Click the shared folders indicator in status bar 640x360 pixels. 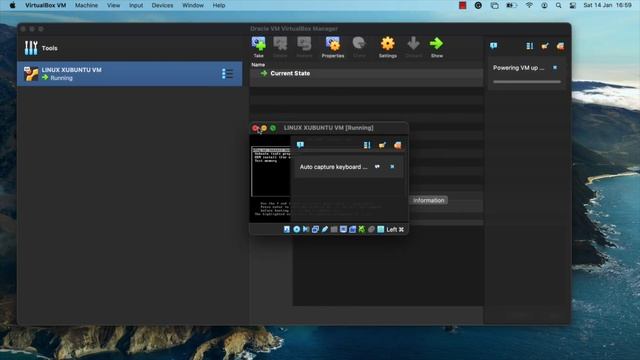coord(334,229)
